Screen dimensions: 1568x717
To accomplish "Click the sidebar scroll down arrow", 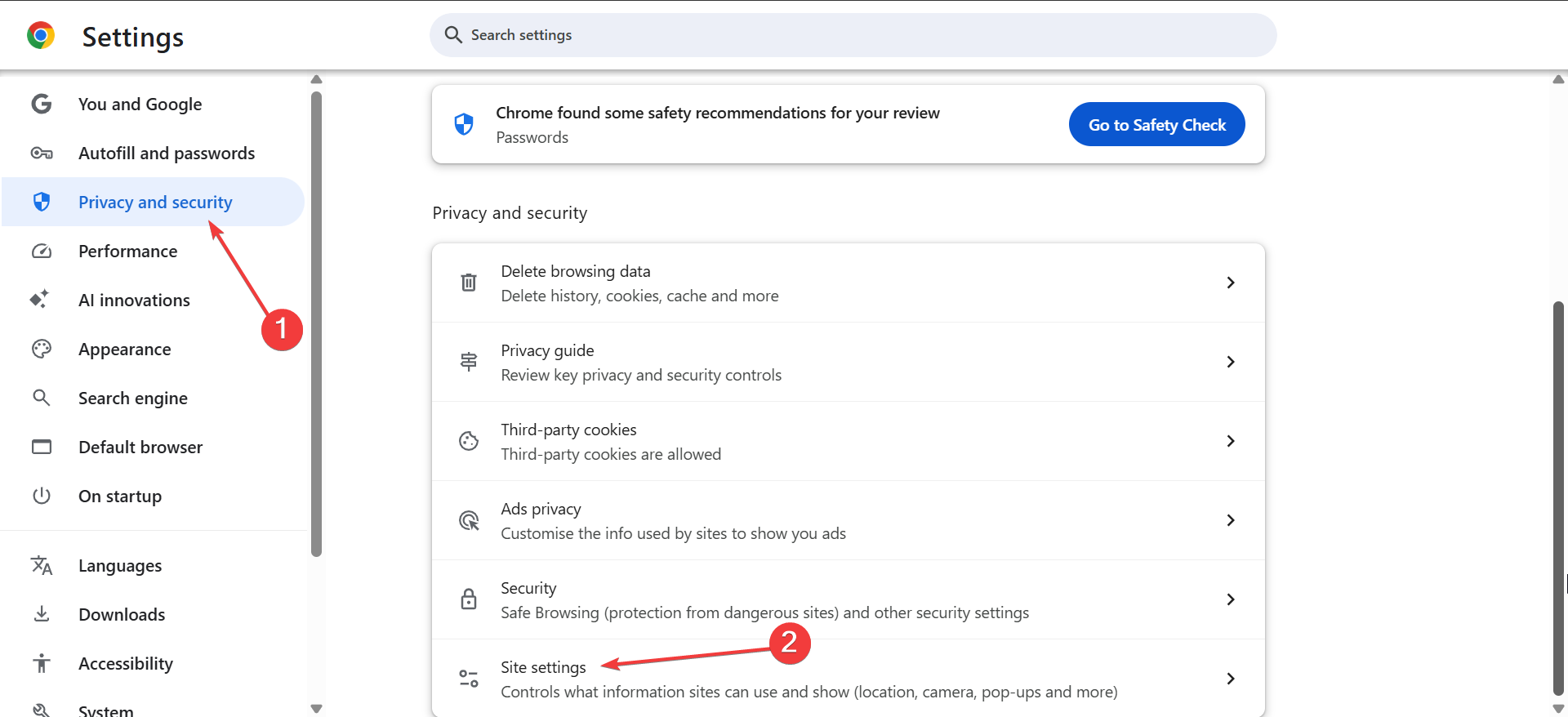I will point(317,709).
